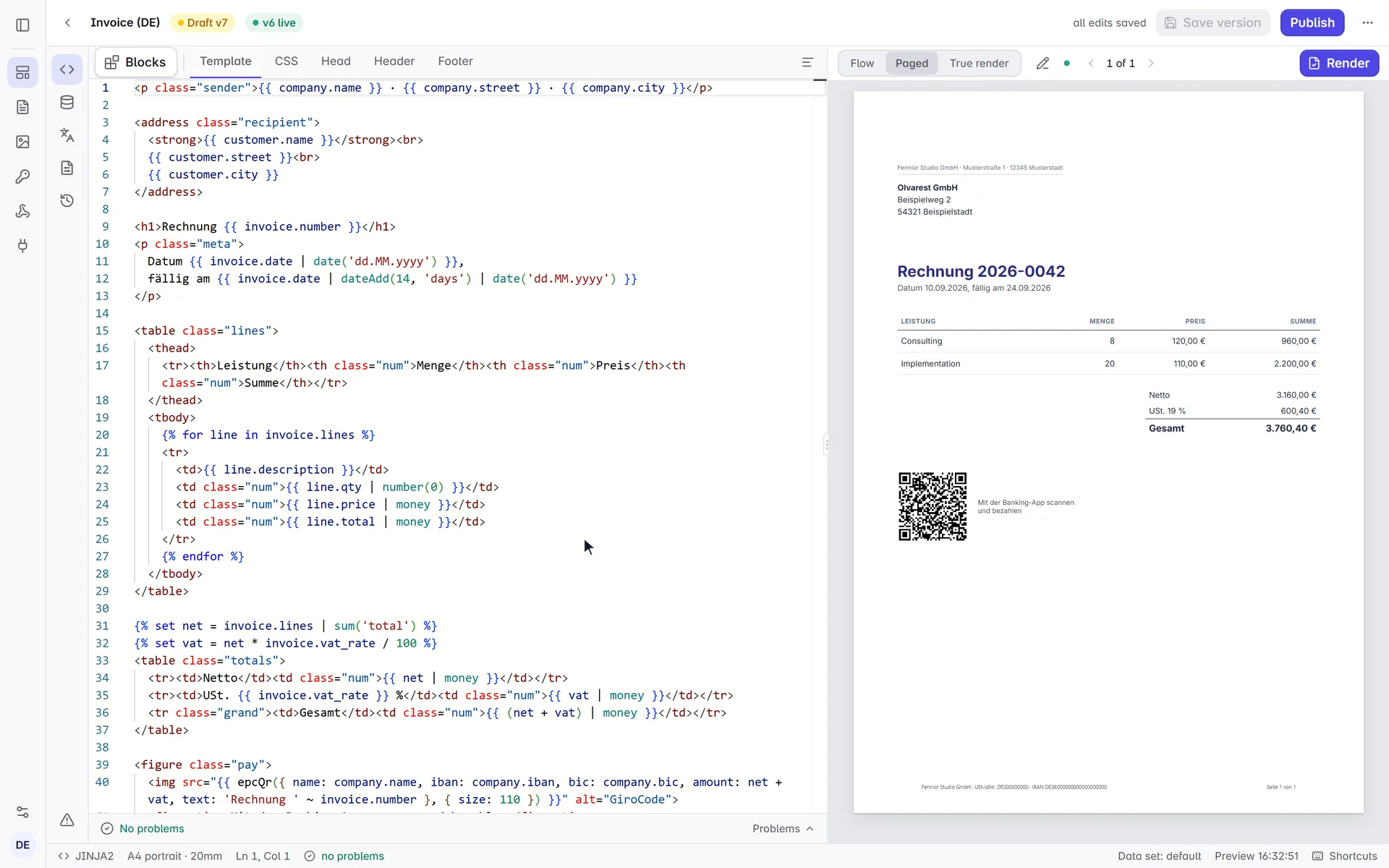Open the more options ellipsis menu
This screenshot has height=868, width=1389.
tap(1367, 22)
